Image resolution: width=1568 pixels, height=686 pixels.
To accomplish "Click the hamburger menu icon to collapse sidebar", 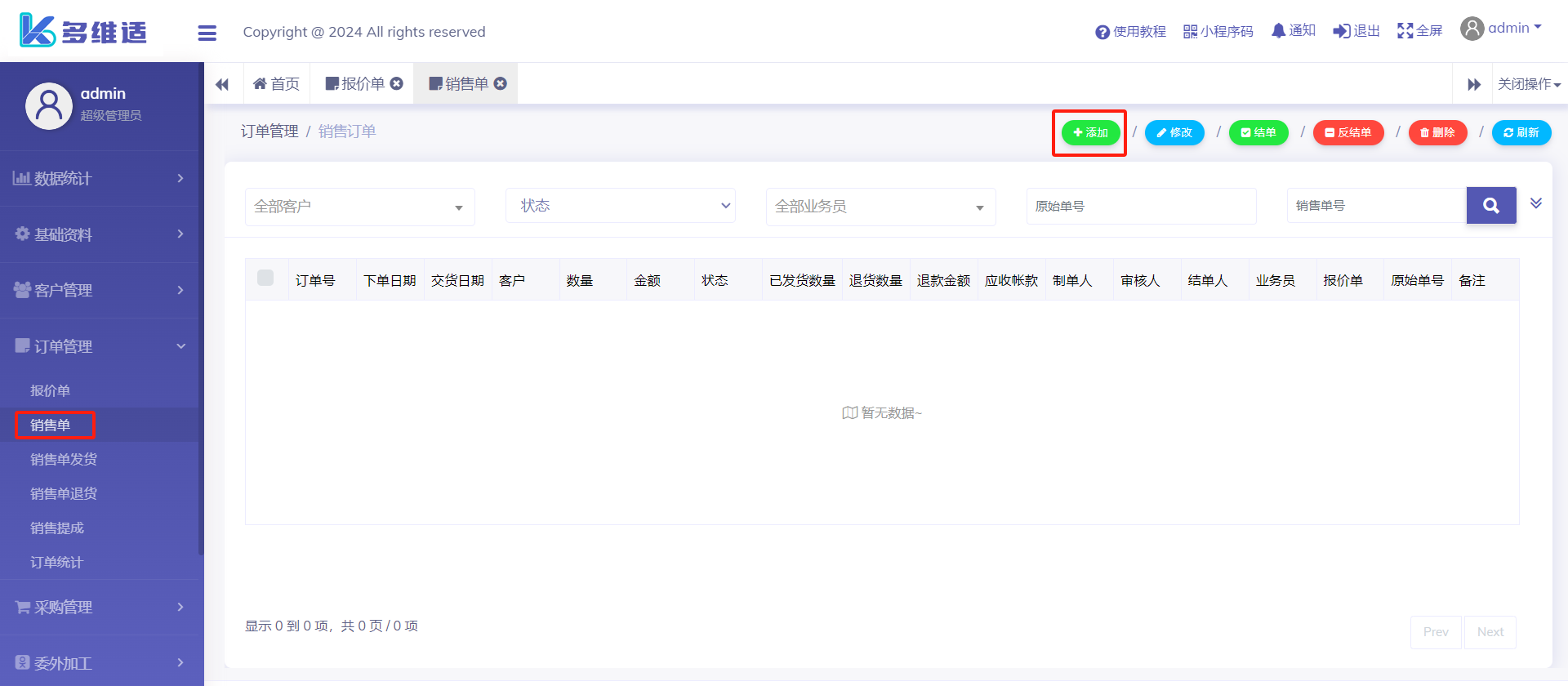I will pyautogui.click(x=207, y=33).
